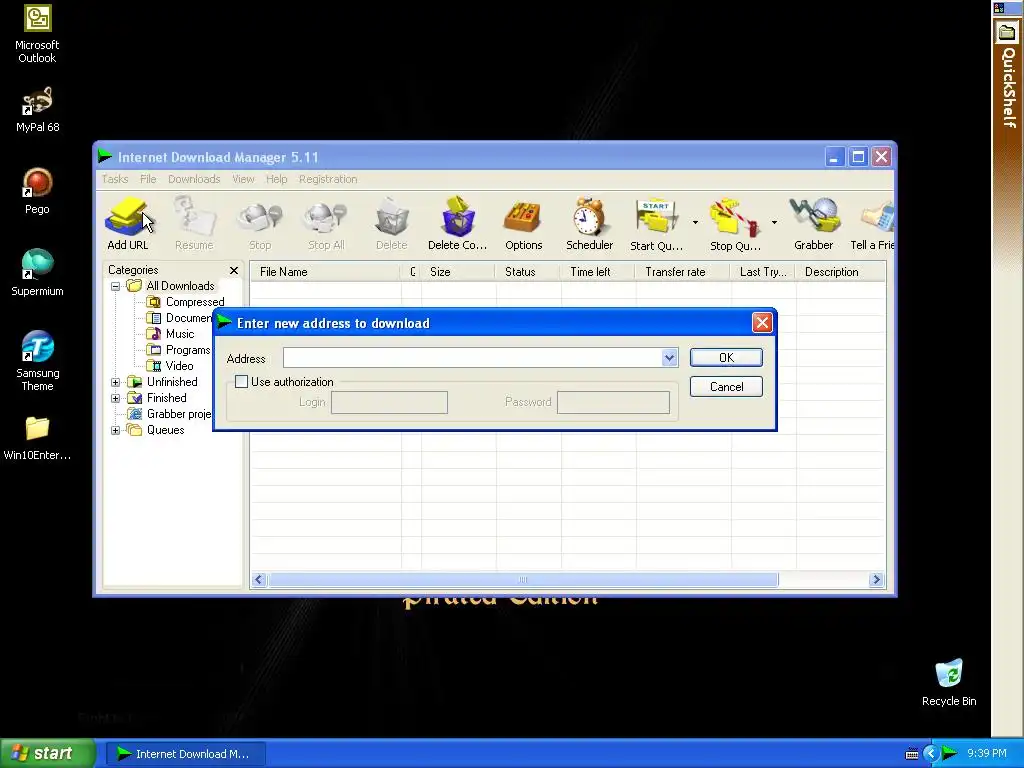The height and width of the screenshot is (768, 1024).
Task: Click the horizontal scrollbar right arrow
Action: [x=876, y=579]
